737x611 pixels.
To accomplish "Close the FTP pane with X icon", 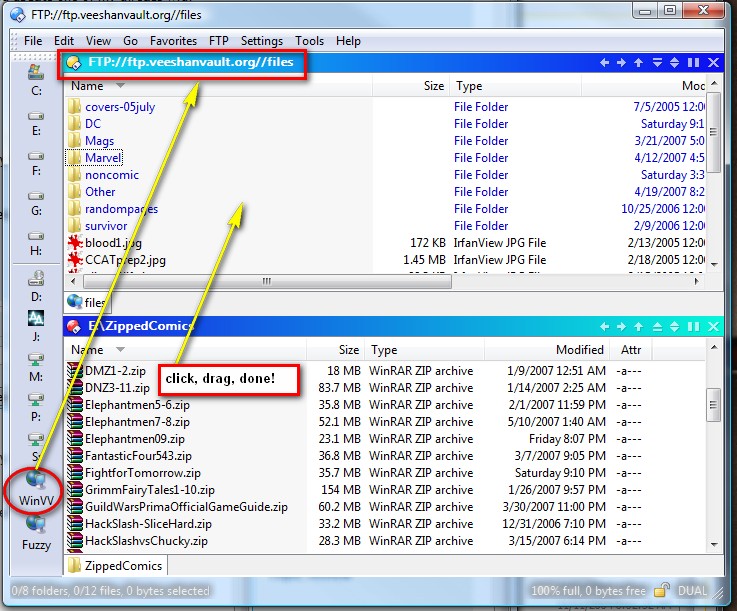I will [x=713, y=63].
